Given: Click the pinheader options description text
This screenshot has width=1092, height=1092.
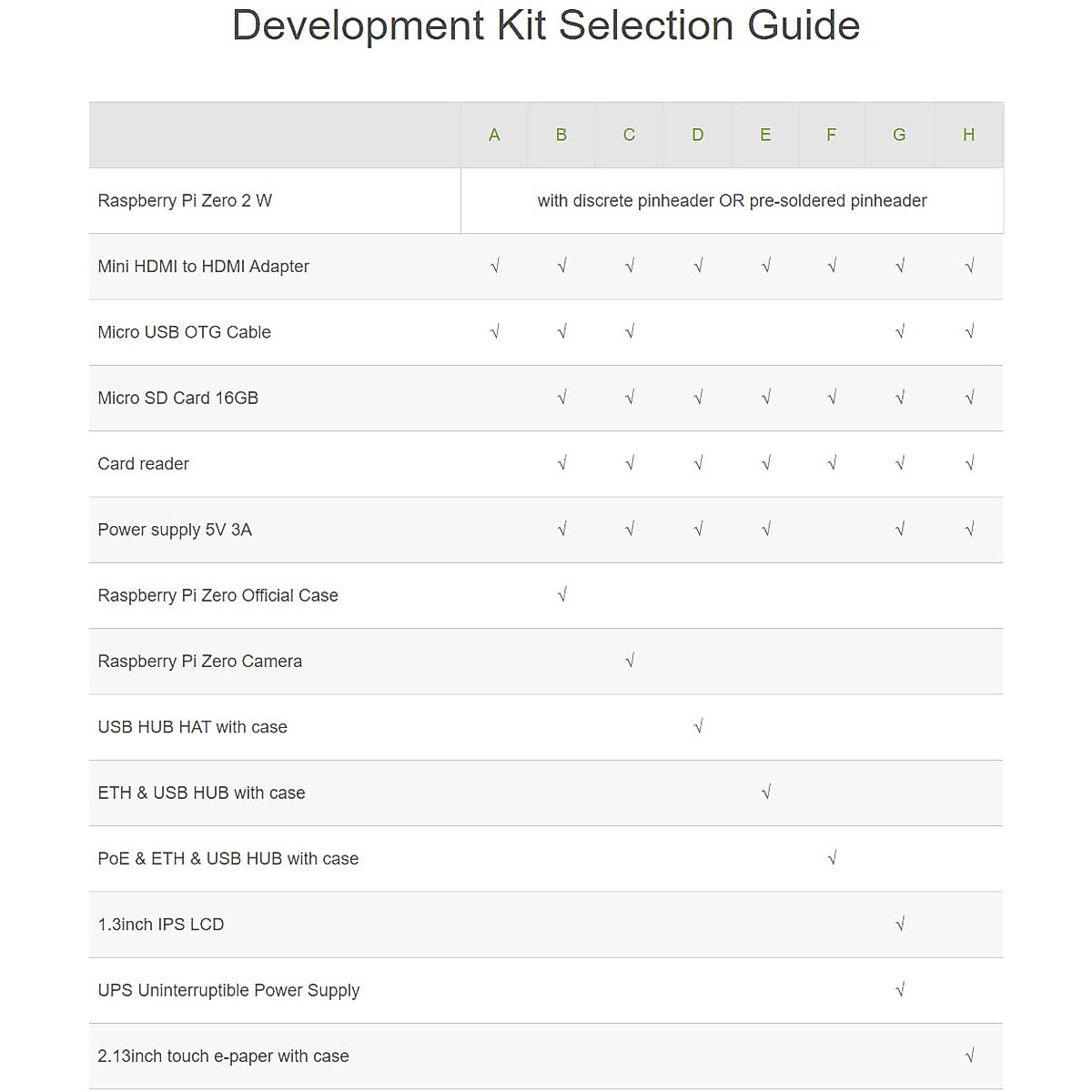Looking at the screenshot, I should (x=732, y=201).
